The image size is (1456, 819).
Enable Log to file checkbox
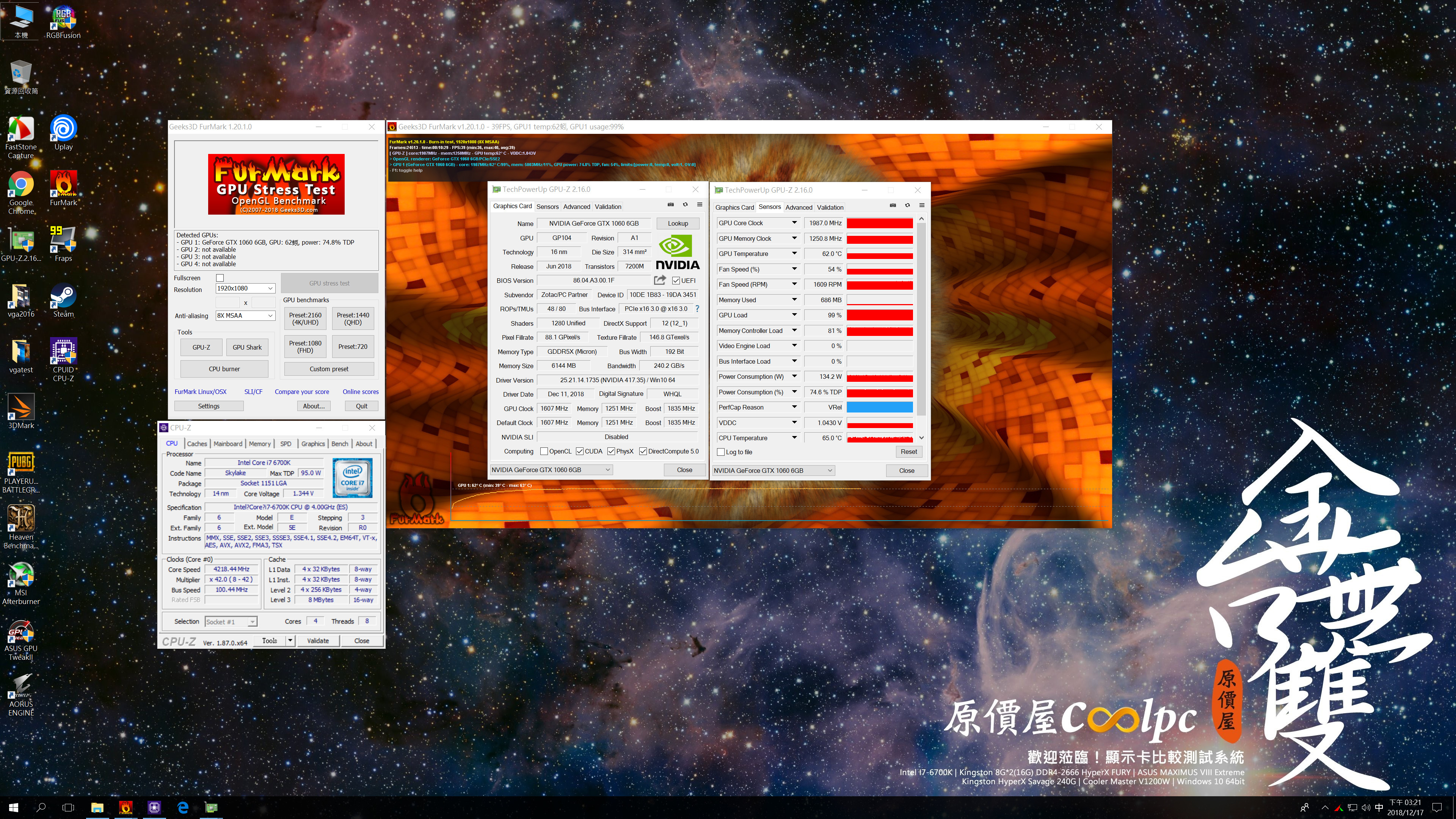click(721, 452)
